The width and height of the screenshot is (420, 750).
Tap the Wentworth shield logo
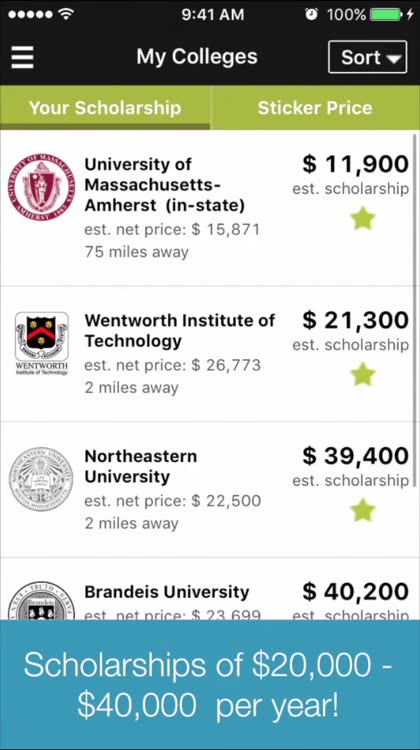point(42,343)
